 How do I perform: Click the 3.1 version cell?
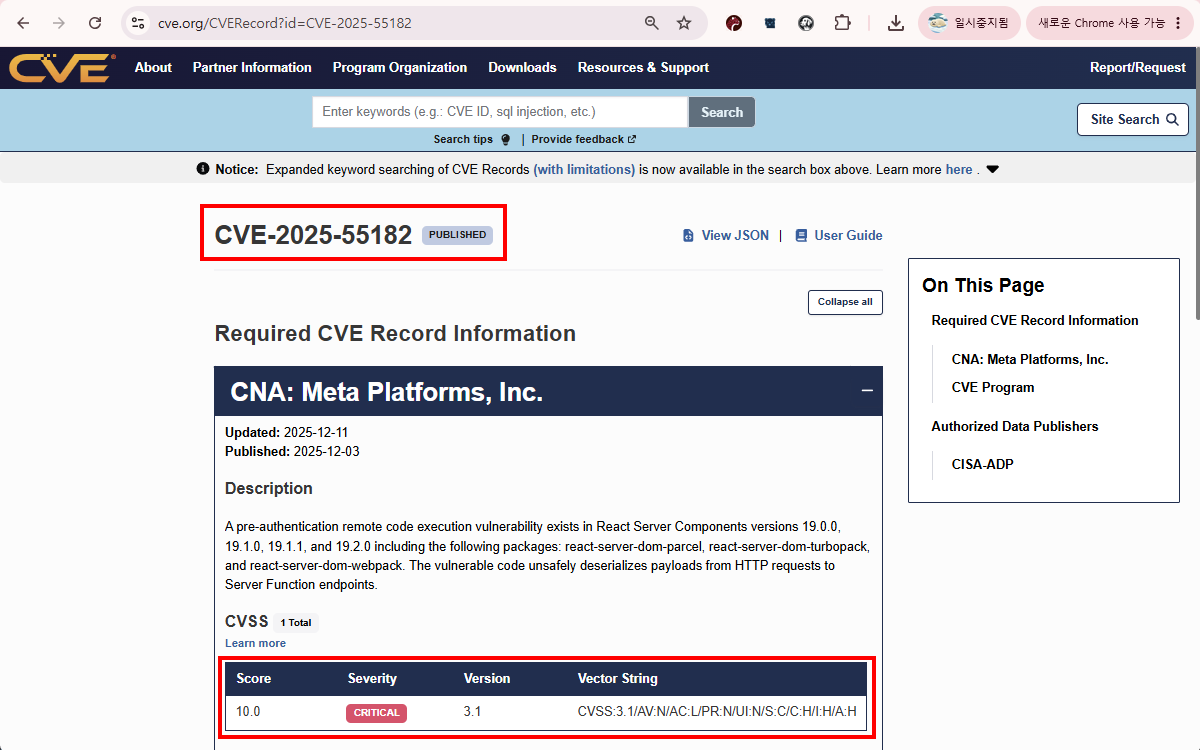[472, 712]
